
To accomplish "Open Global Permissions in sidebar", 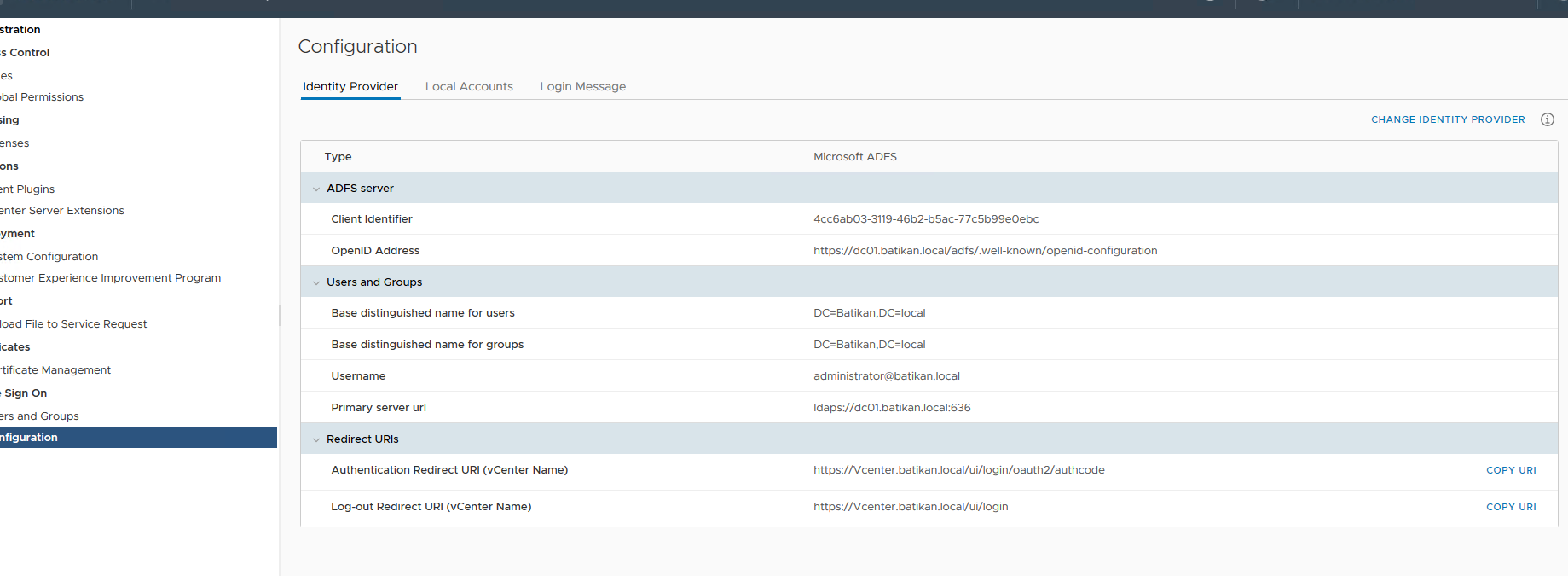I will tap(42, 96).
